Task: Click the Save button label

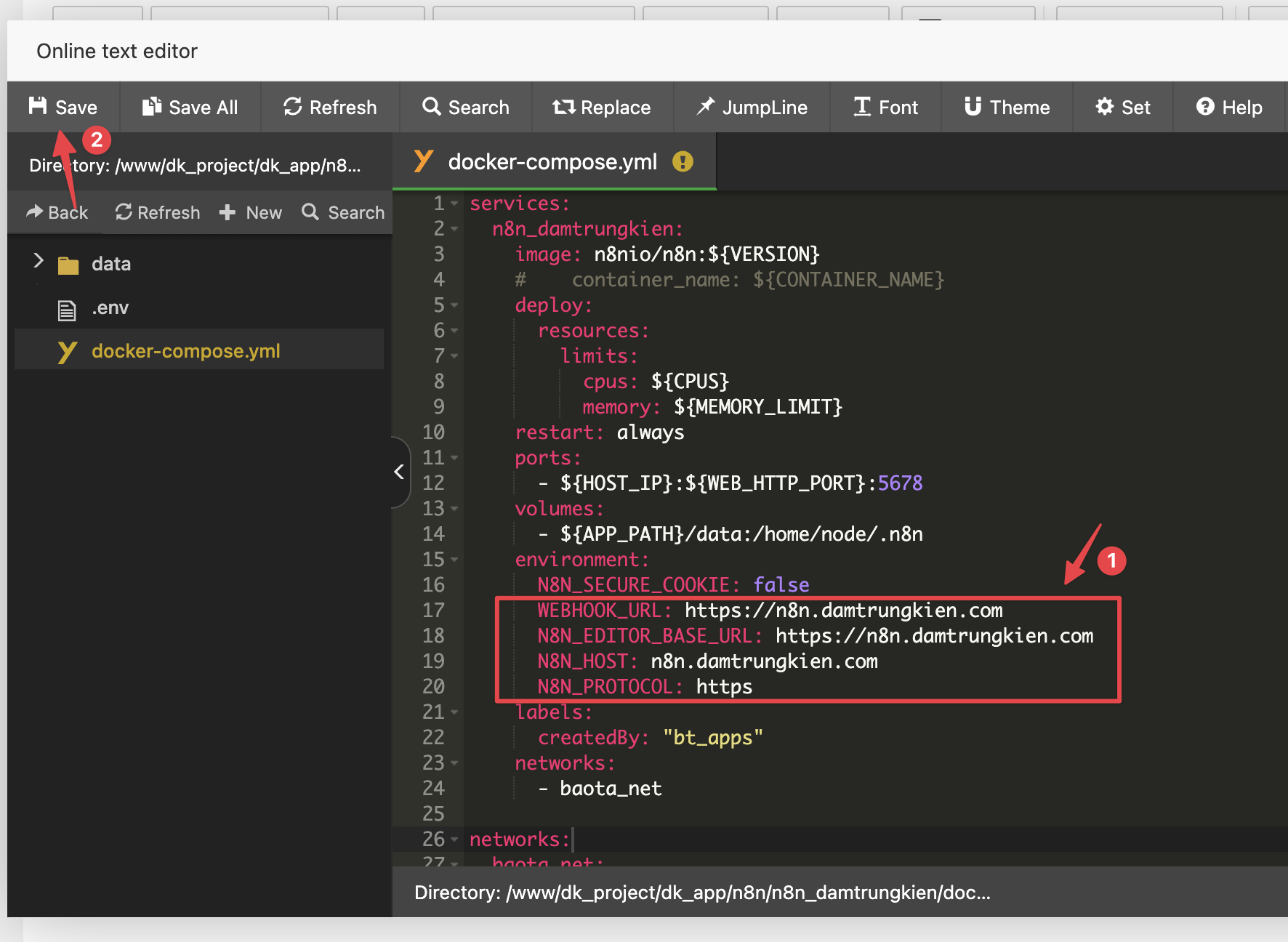Action: tap(76, 108)
